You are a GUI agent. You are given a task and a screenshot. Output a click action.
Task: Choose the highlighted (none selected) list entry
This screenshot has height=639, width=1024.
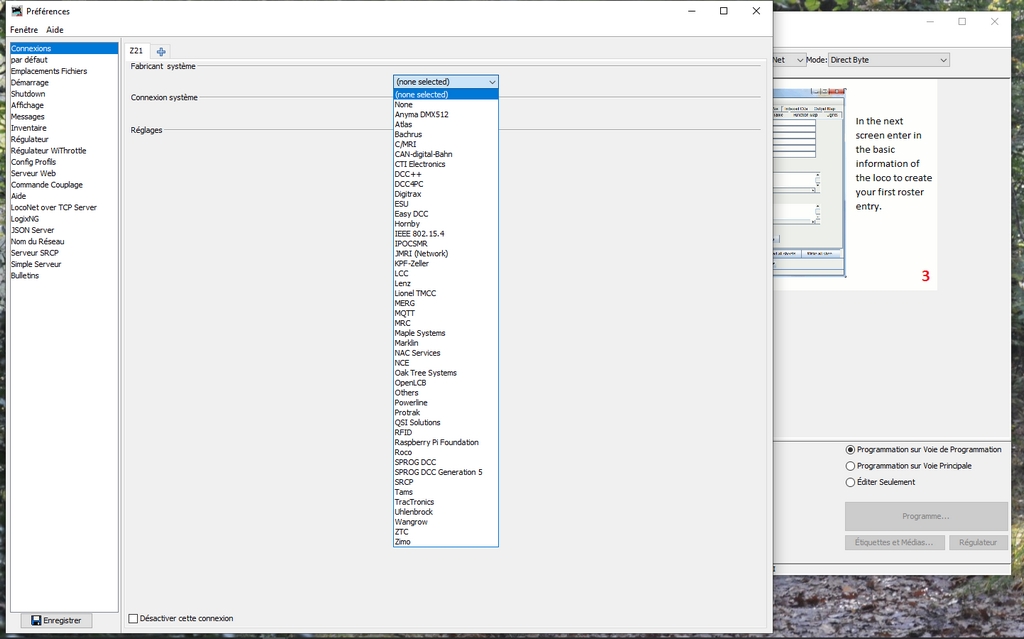coord(445,95)
